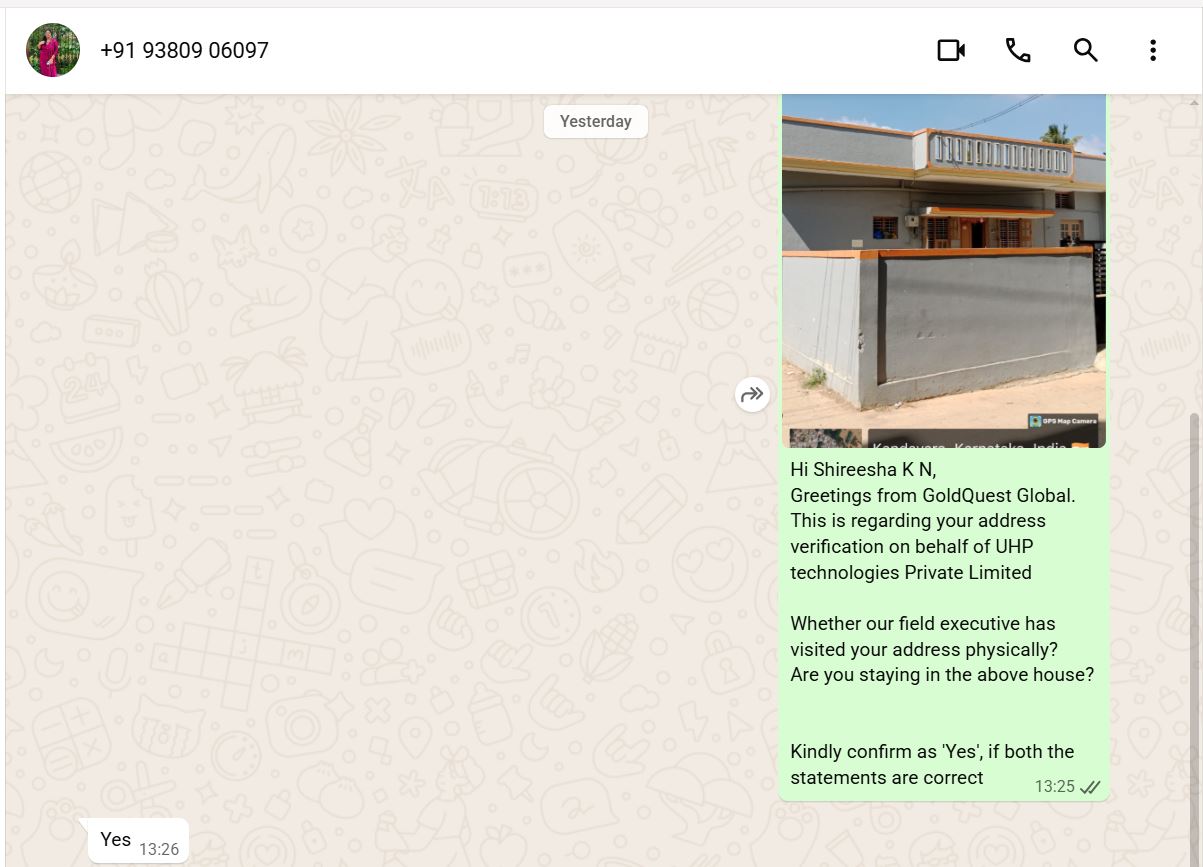Click the Yesterday date chip
The image size is (1203, 867).
click(x=595, y=121)
